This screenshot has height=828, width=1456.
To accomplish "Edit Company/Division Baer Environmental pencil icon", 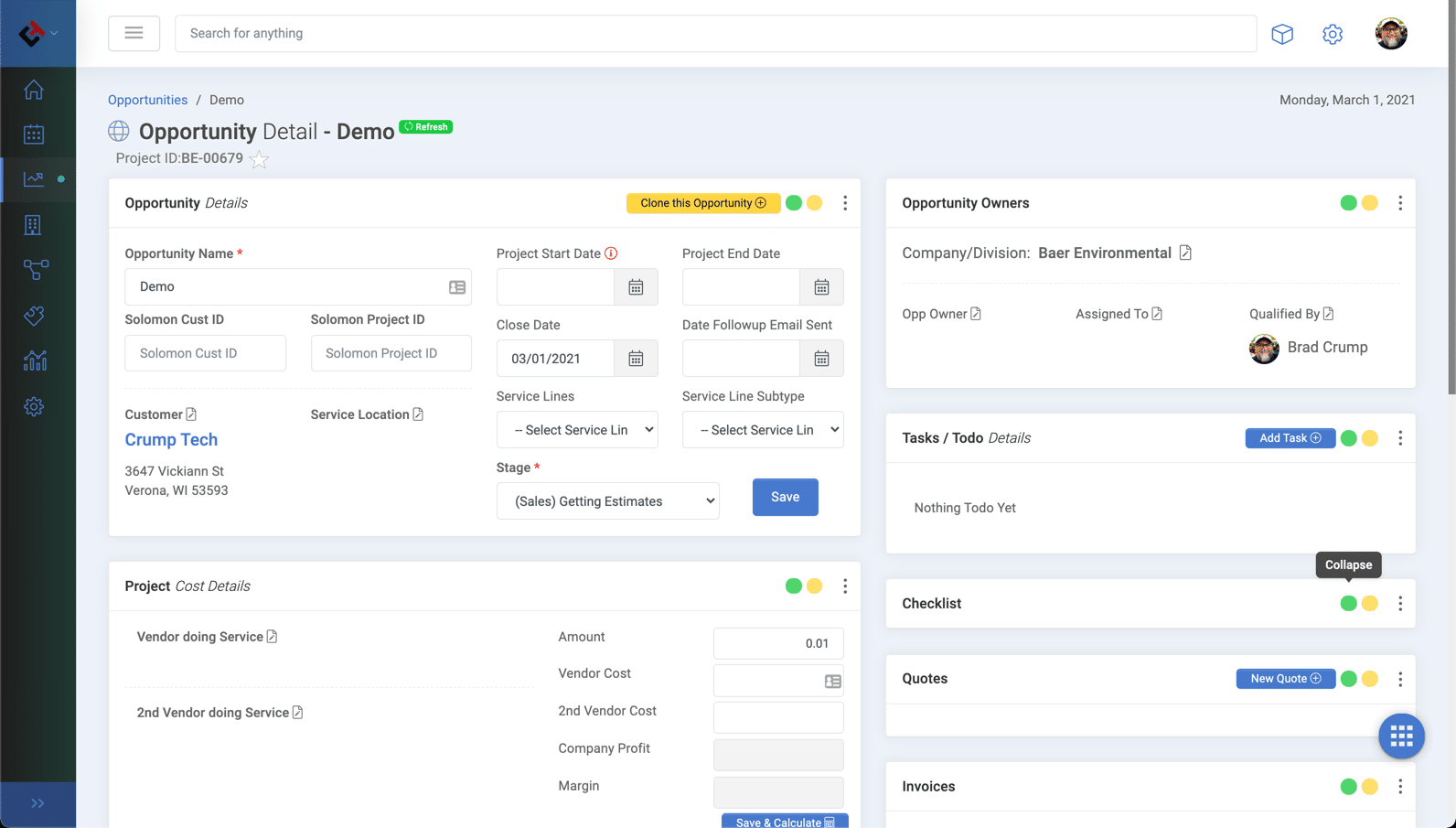I will [x=1185, y=253].
